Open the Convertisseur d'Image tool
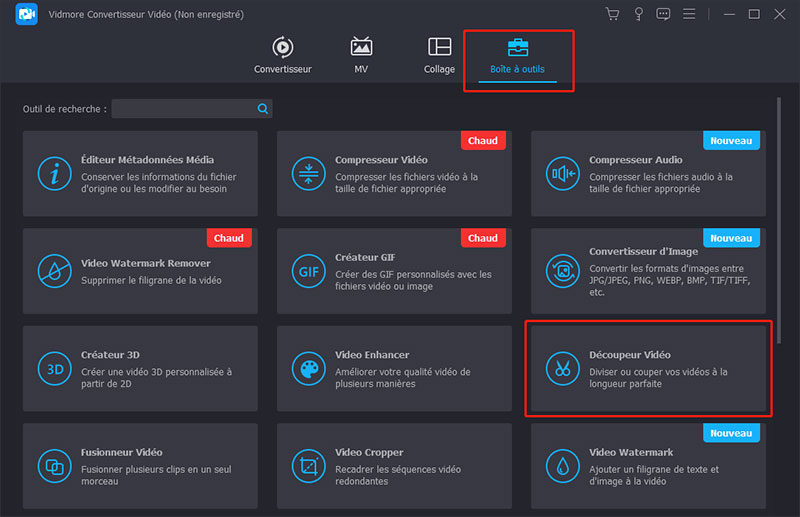This screenshot has height=517, width=800. pos(646,271)
